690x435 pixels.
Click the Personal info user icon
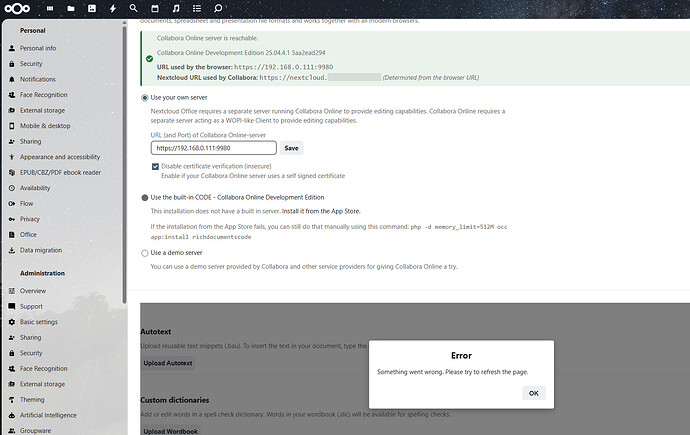(12, 48)
